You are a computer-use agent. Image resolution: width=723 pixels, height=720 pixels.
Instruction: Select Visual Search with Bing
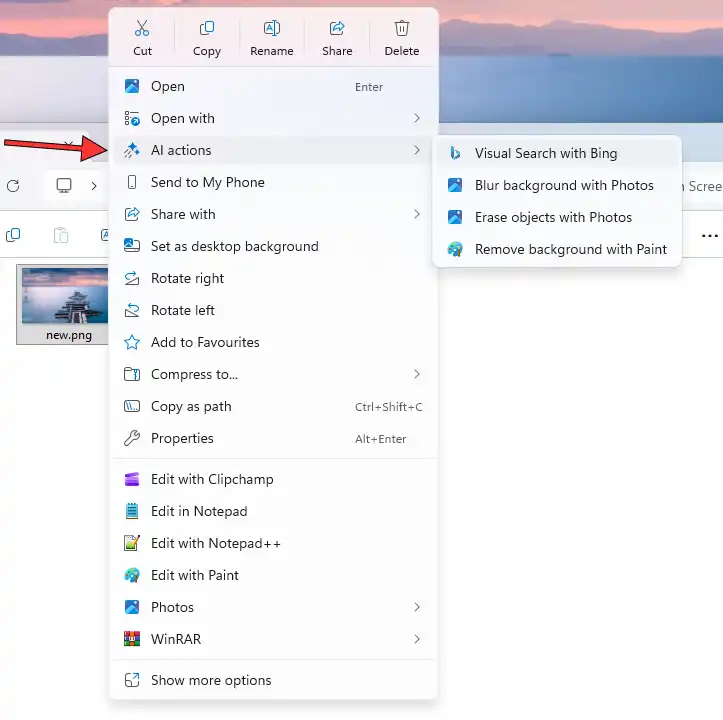click(545, 153)
